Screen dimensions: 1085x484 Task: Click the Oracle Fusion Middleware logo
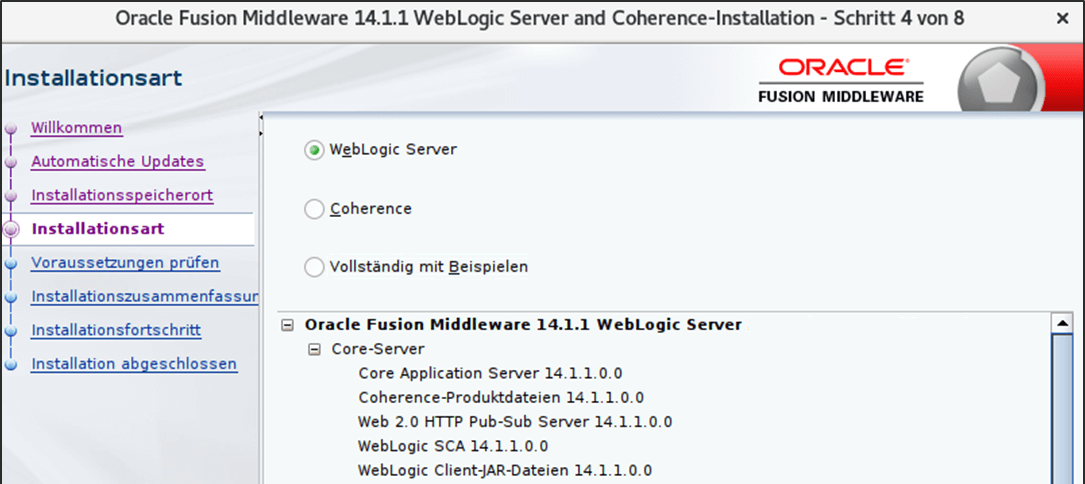coord(841,81)
